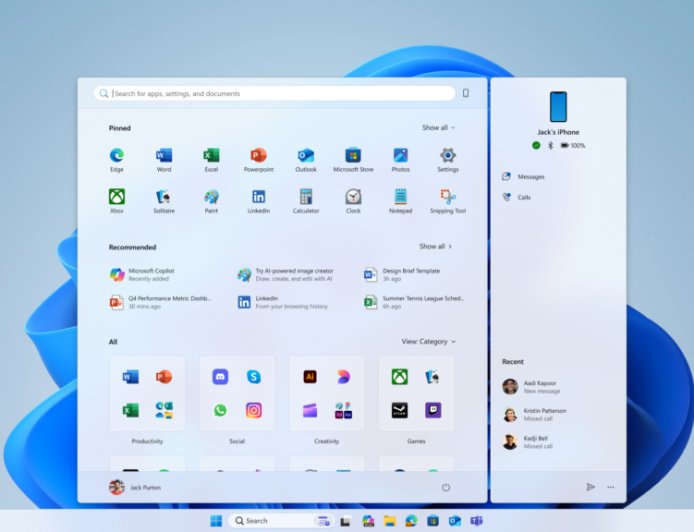Expand Recommended with Show all
This screenshot has height=532, width=694.
436,246
